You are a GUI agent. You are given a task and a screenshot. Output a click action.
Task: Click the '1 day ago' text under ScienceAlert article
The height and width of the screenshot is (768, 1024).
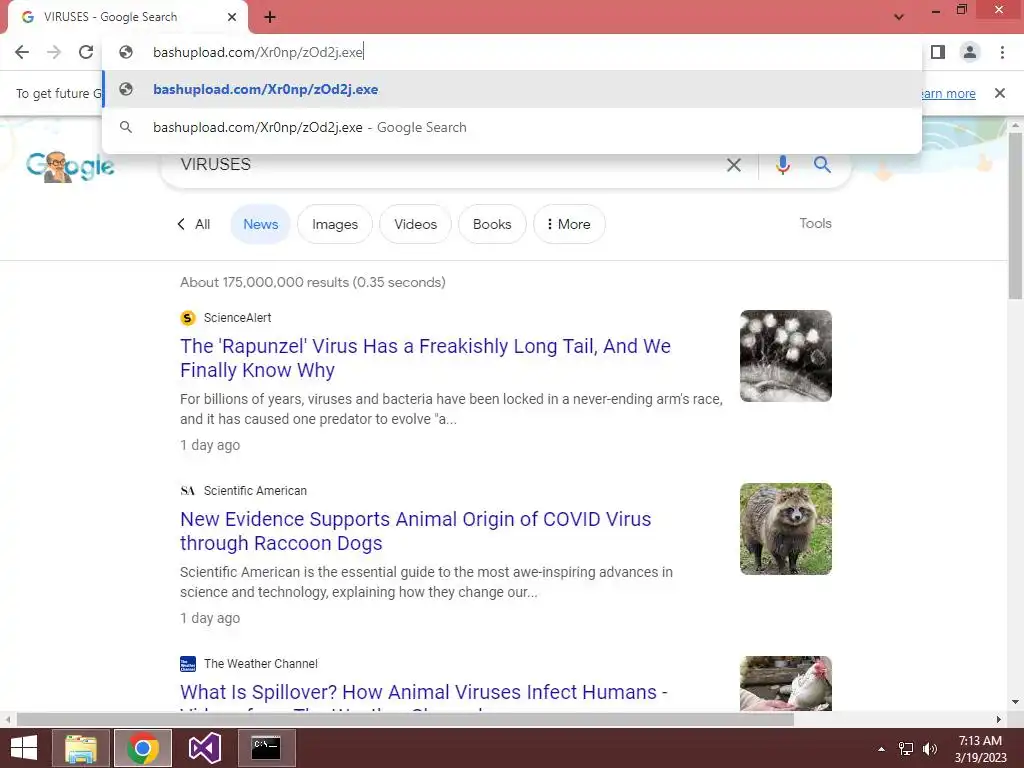pyautogui.click(x=210, y=445)
